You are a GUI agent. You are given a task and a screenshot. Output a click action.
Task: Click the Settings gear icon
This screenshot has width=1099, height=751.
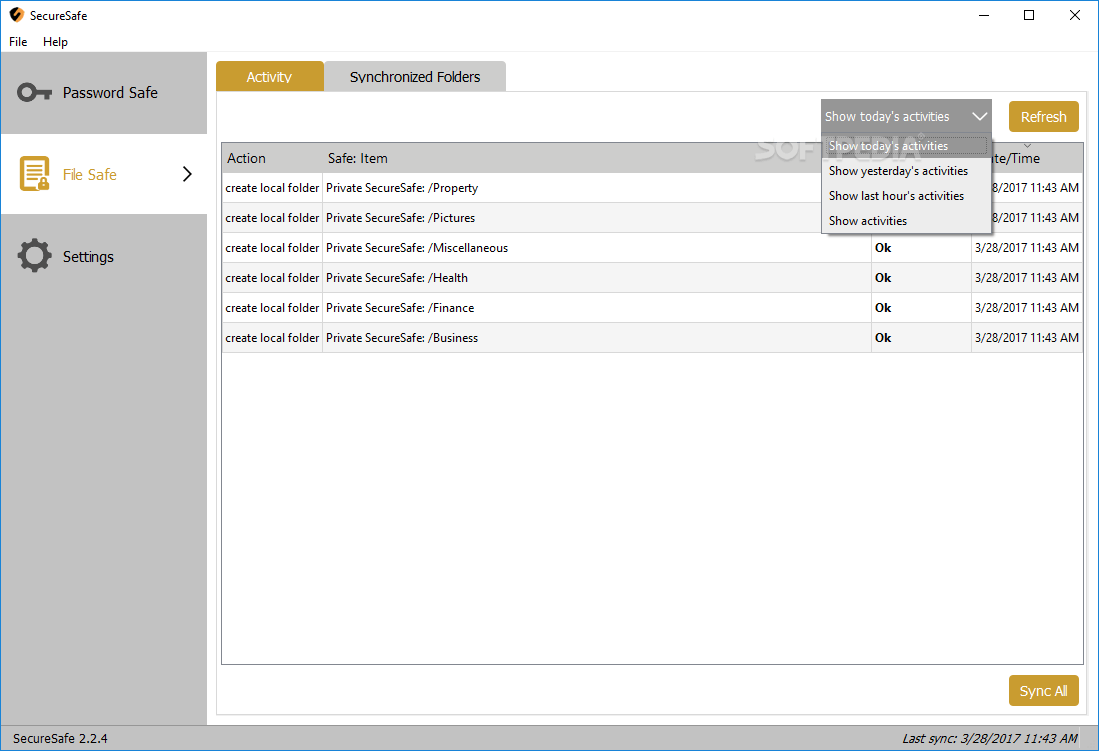pyautogui.click(x=34, y=256)
